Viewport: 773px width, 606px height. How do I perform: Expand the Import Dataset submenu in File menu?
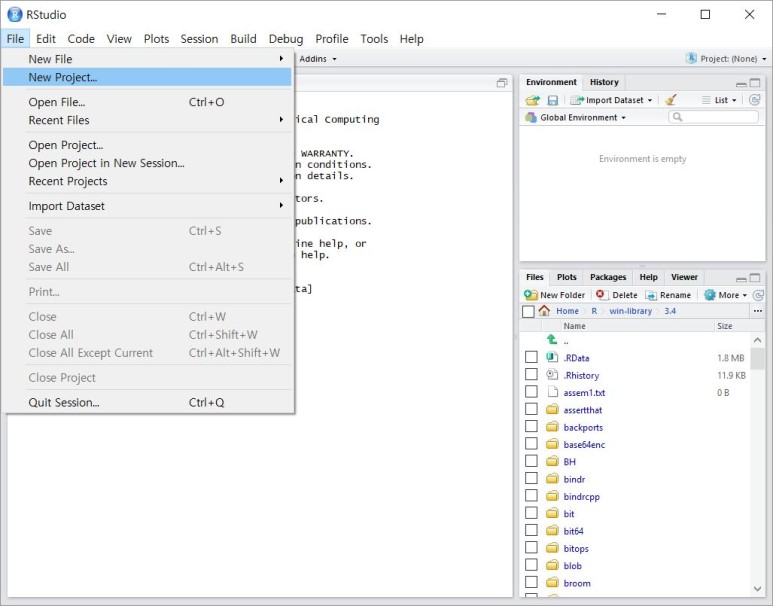[x=147, y=206]
